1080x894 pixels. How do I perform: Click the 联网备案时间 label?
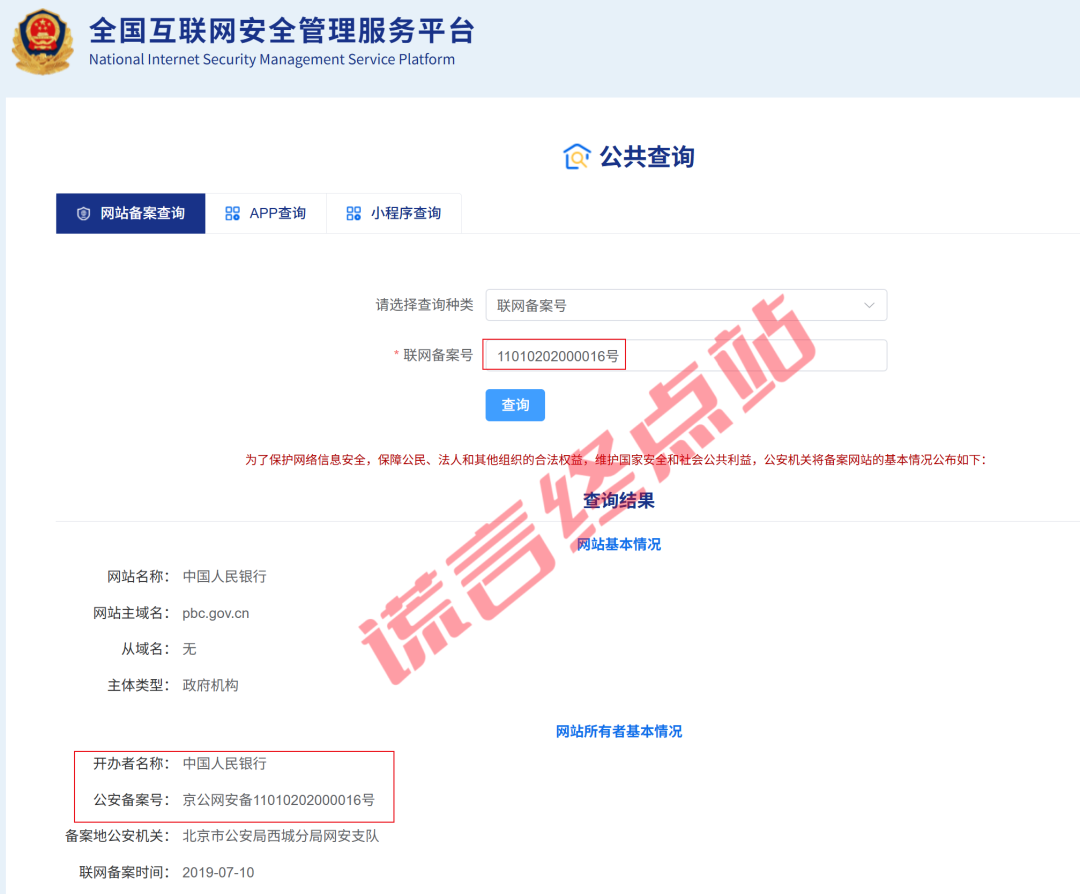tap(124, 873)
